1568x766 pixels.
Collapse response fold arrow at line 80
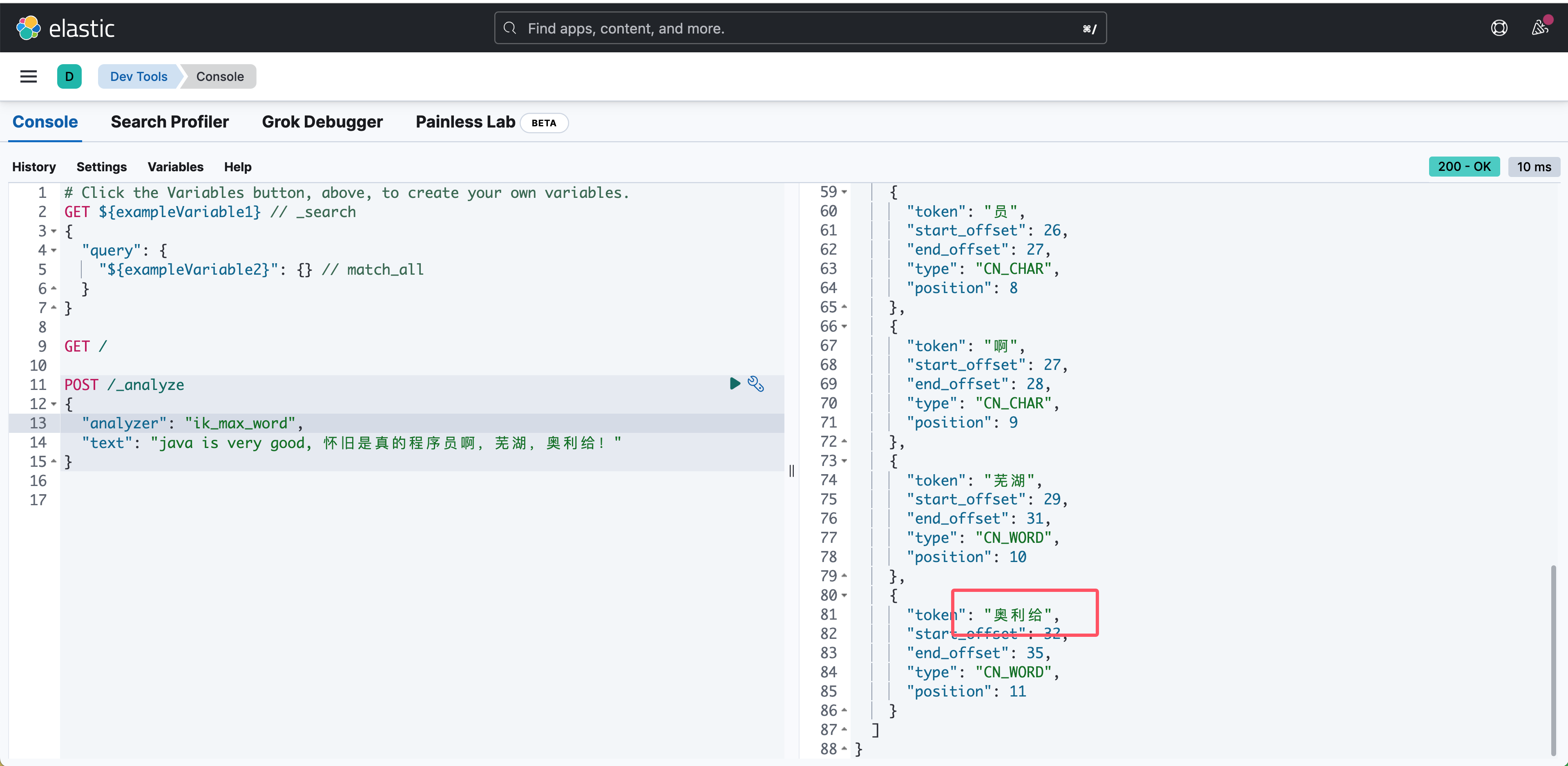(844, 596)
